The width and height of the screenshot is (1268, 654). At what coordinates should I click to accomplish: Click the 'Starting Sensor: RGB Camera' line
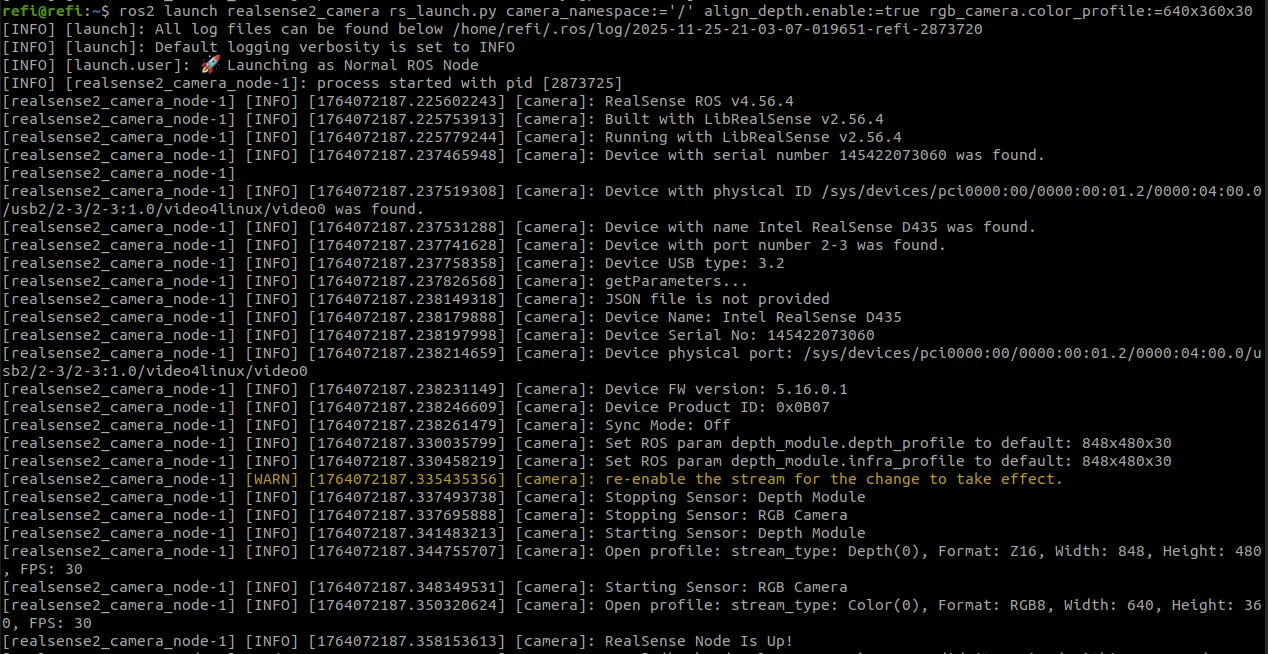pyautogui.click(x=726, y=587)
